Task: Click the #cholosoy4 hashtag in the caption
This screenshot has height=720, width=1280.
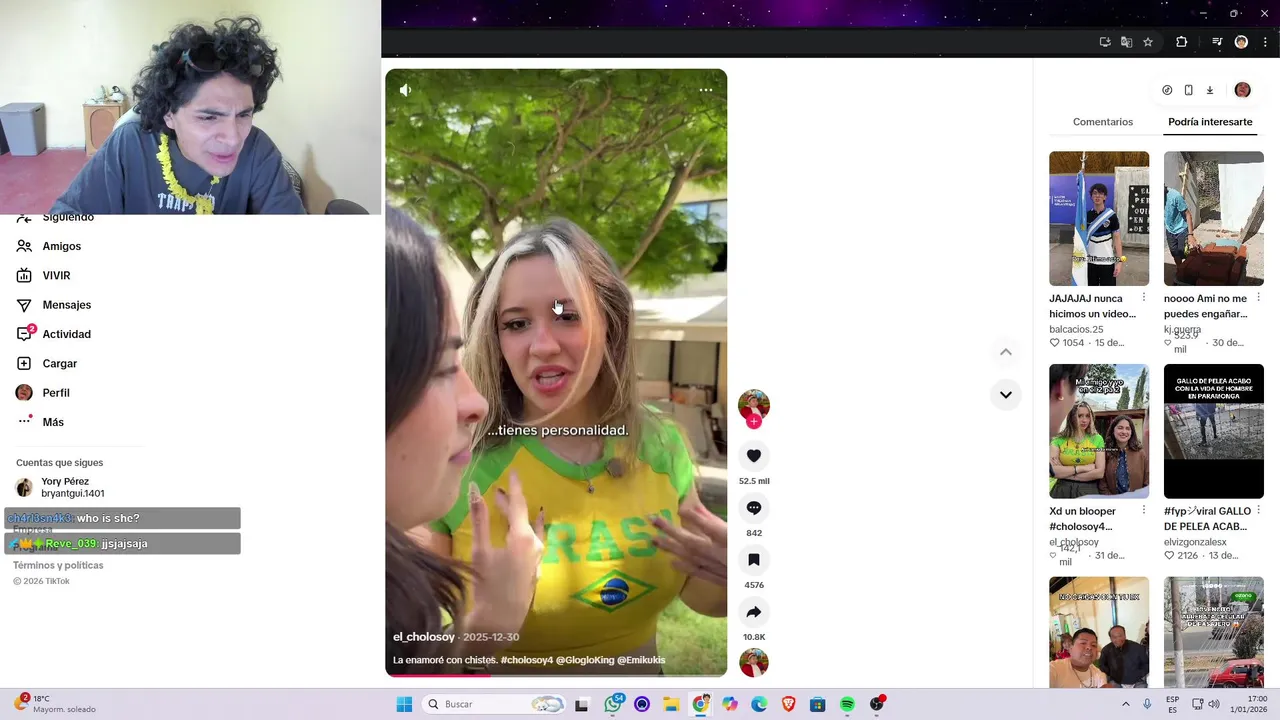Action: coord(527,660)
